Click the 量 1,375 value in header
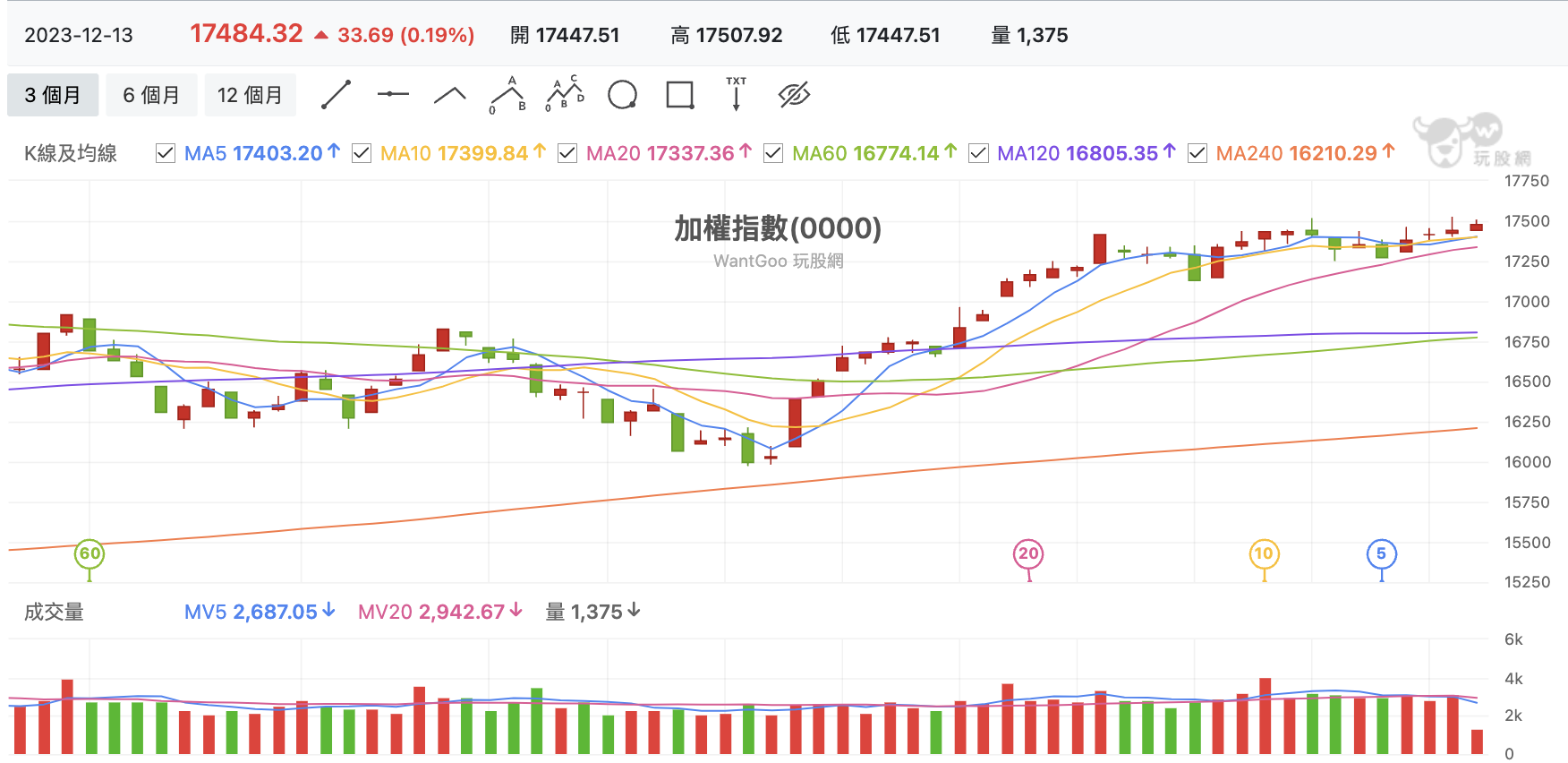 pos(1029,35)
